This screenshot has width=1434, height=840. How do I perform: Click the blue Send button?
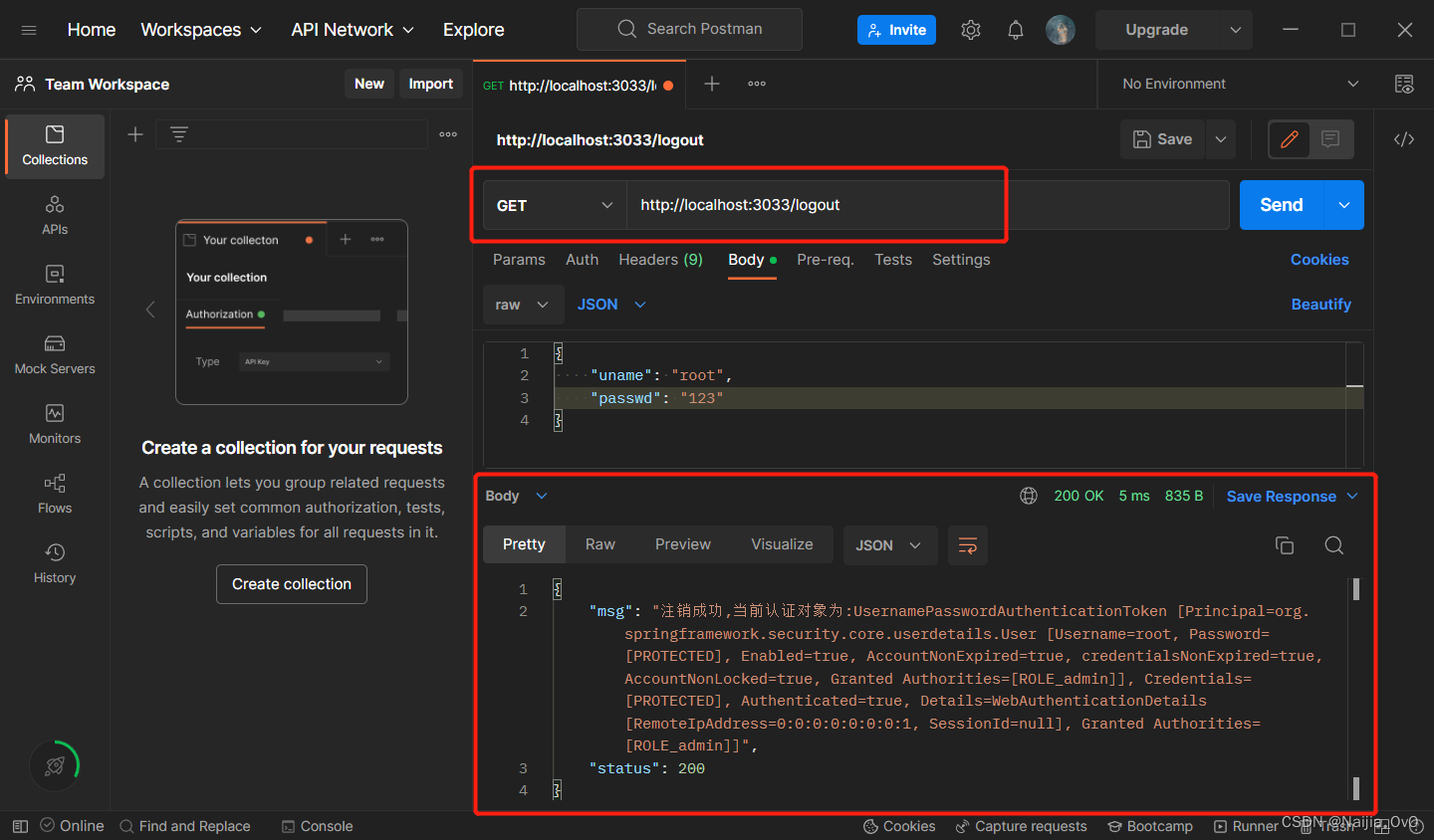click(x=1282, y=205)
